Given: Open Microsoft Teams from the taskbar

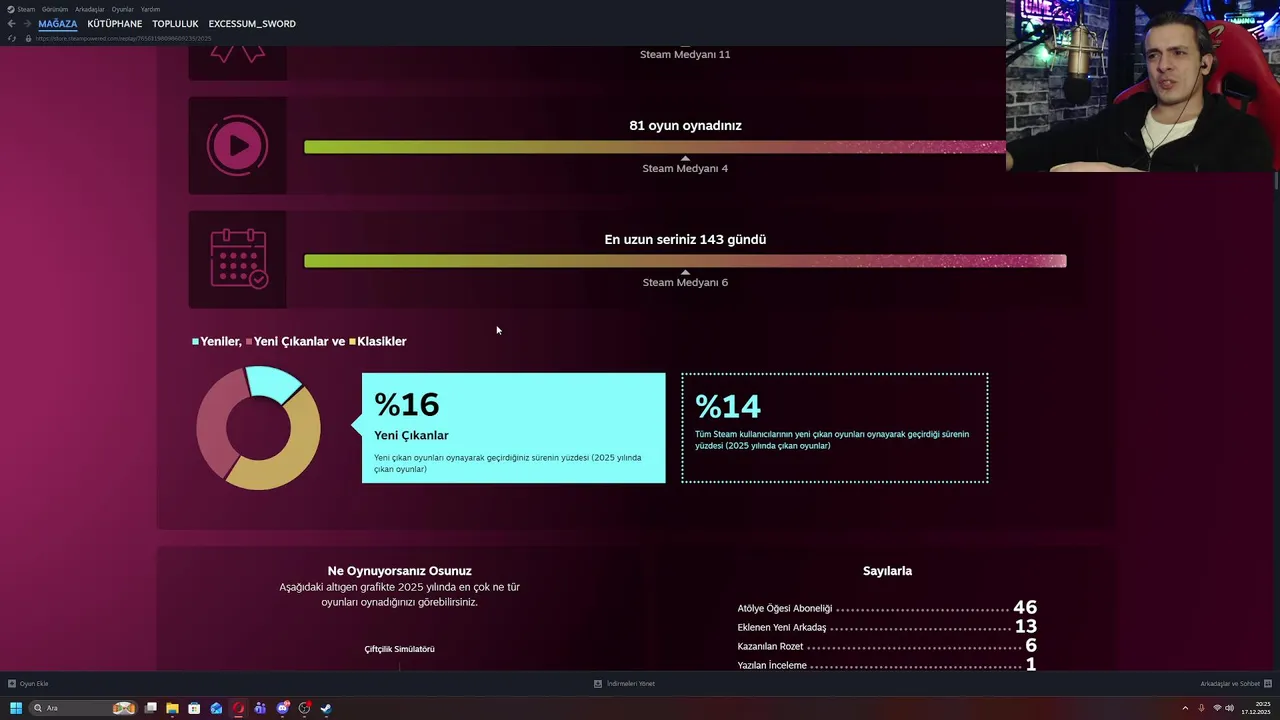Looking at the screenshot, I should pyautogui.click(x=260, y=708).
